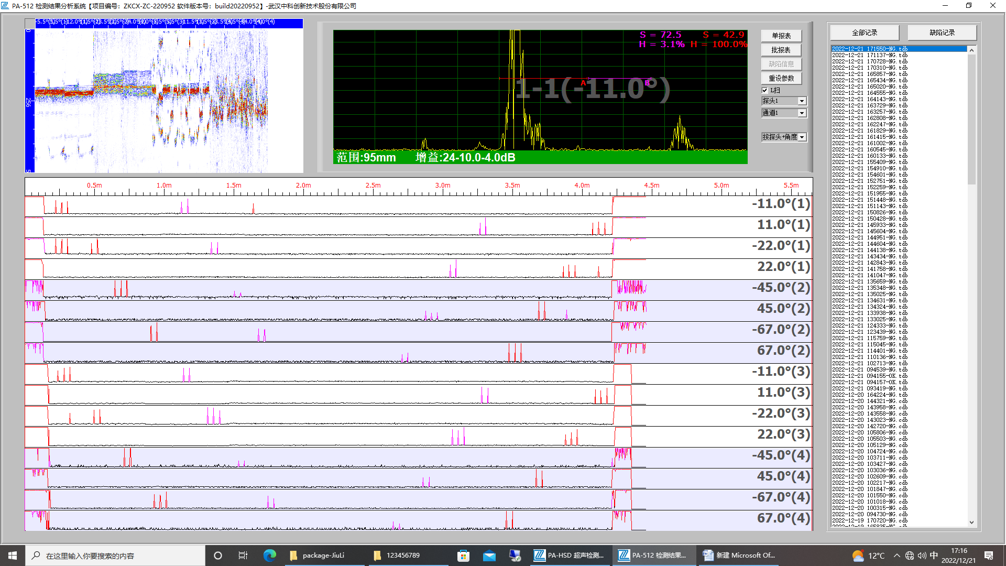Click the record list scroll-down arrow
The height and width of the screenshot is (566, 1006).
(x=971, y=522)
